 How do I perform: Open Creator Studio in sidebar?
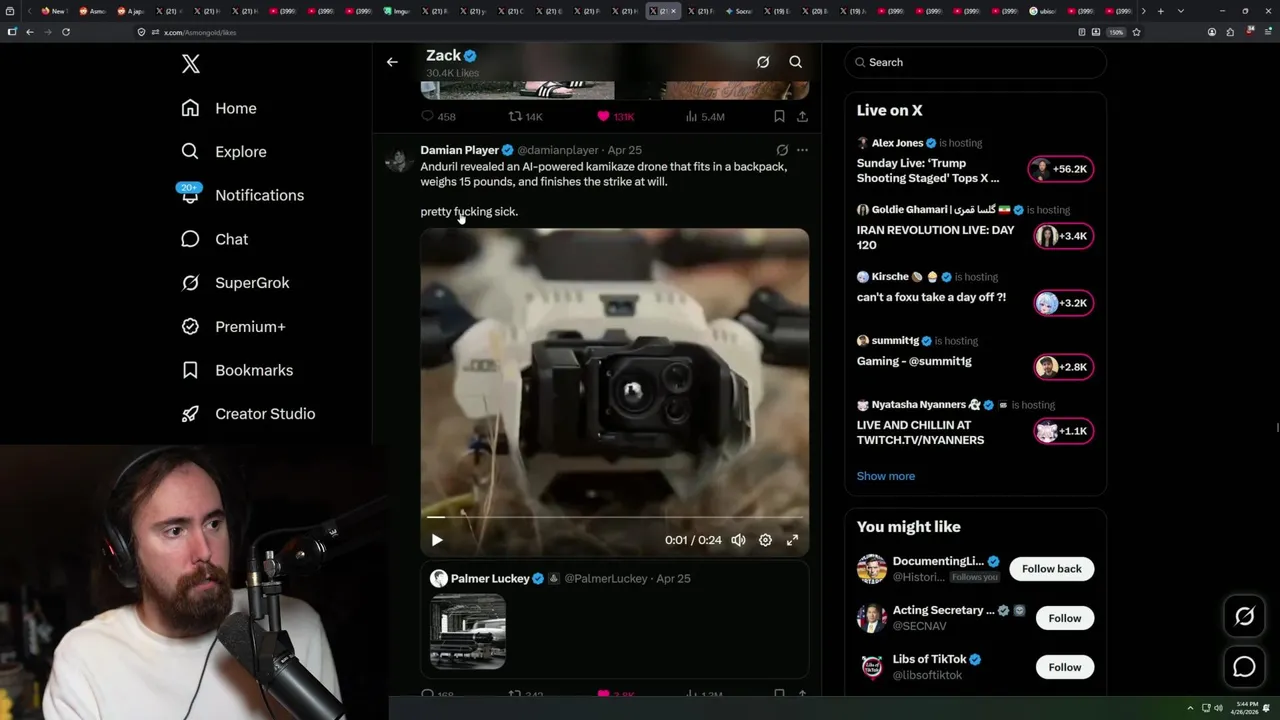pyautogui.click(x=248, y=414)
